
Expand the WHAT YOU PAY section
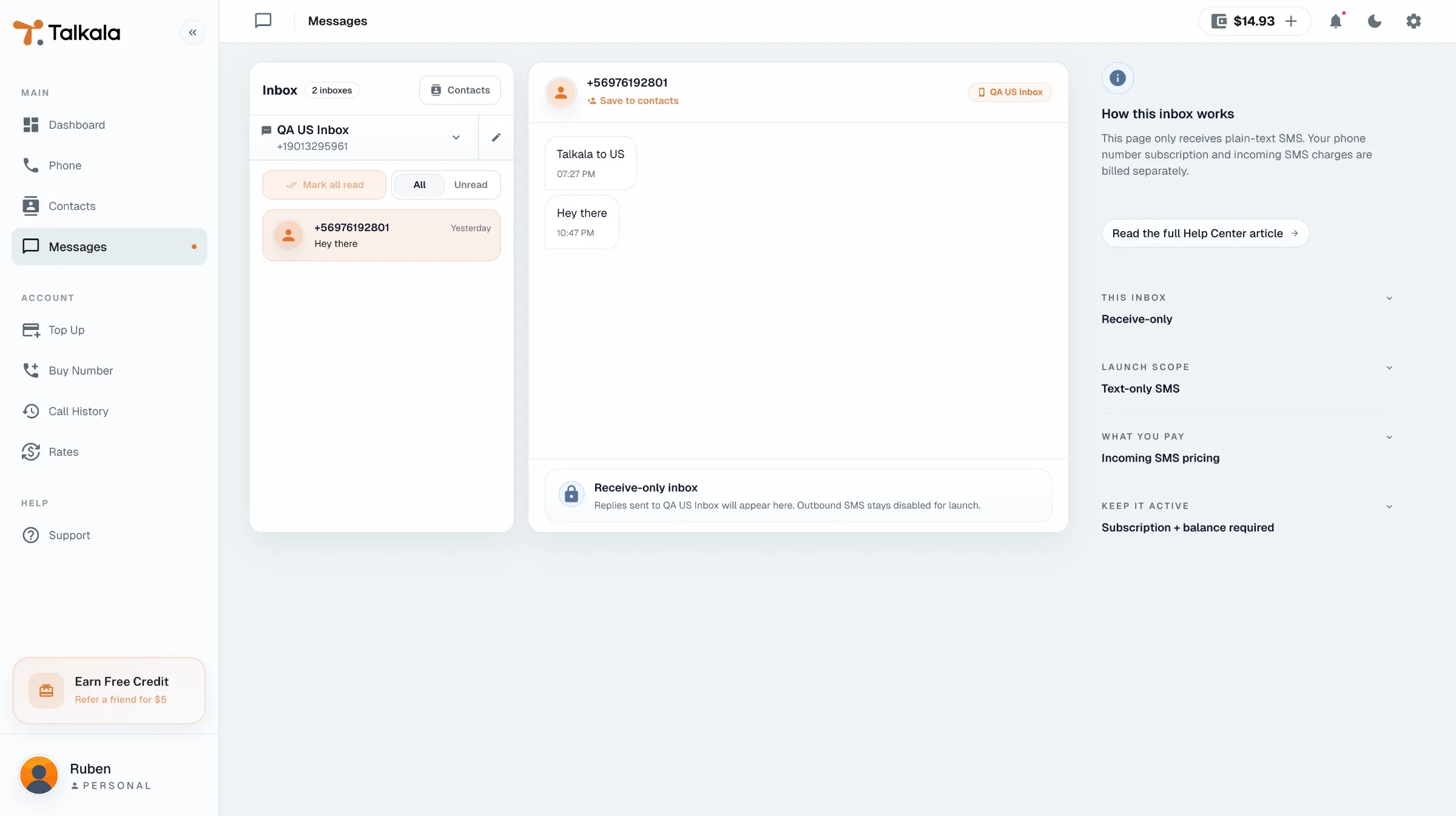pyautogui.click(x=1389, y=437)
